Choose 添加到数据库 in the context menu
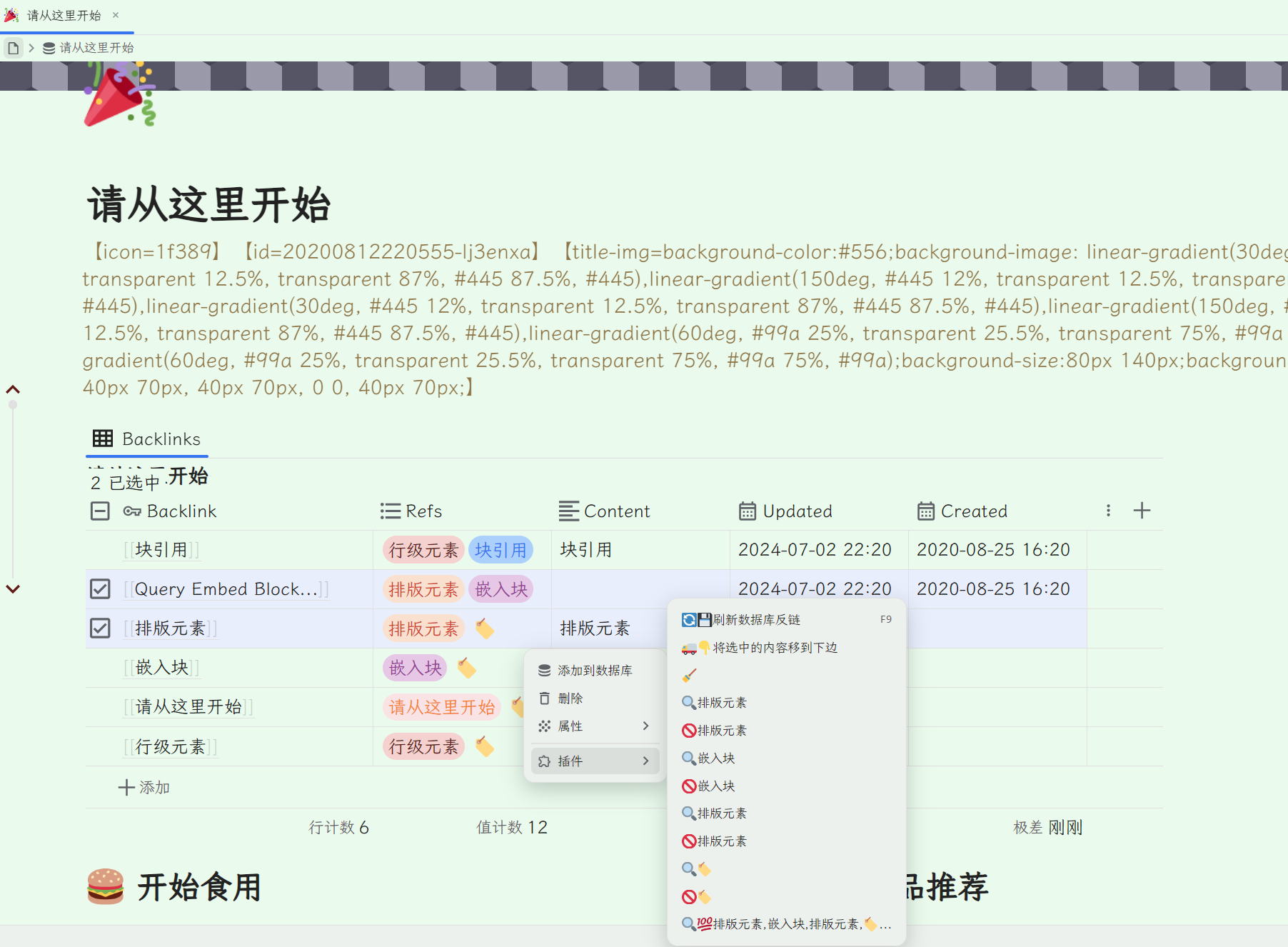 coord(595,671)
